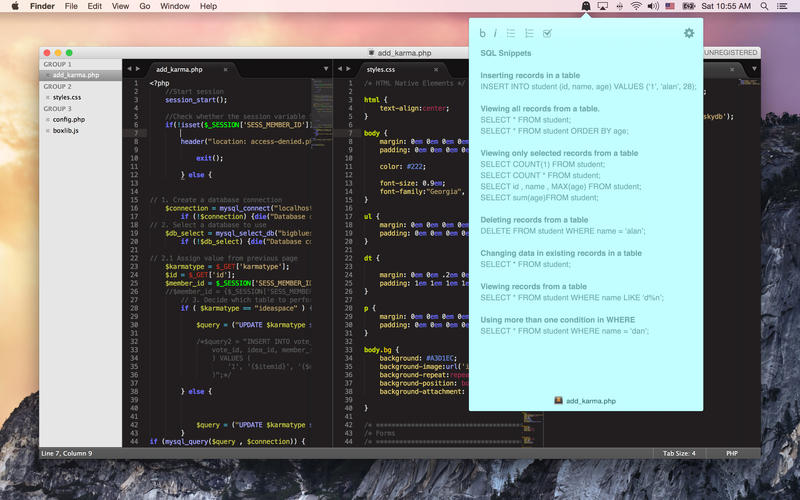
Task: Select boxlib.js in the sidebar
Action: point(67,130)
